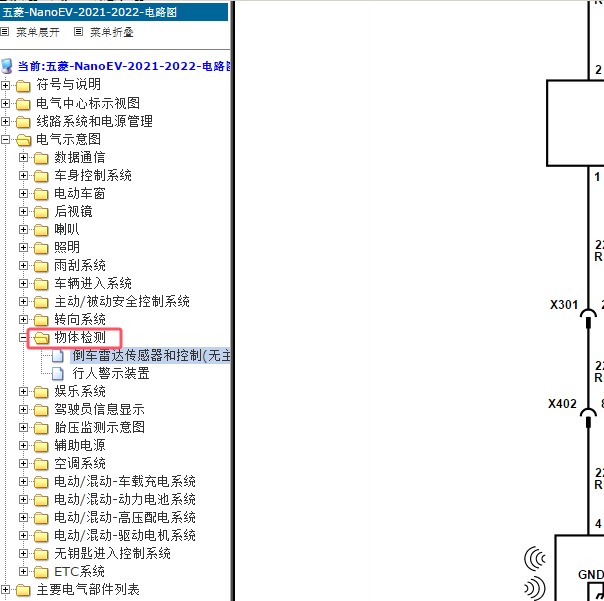Click the folder icon for 电动车窗
Image resolution: width=604 pixels, height=601 pixels.
click(41, 194)
